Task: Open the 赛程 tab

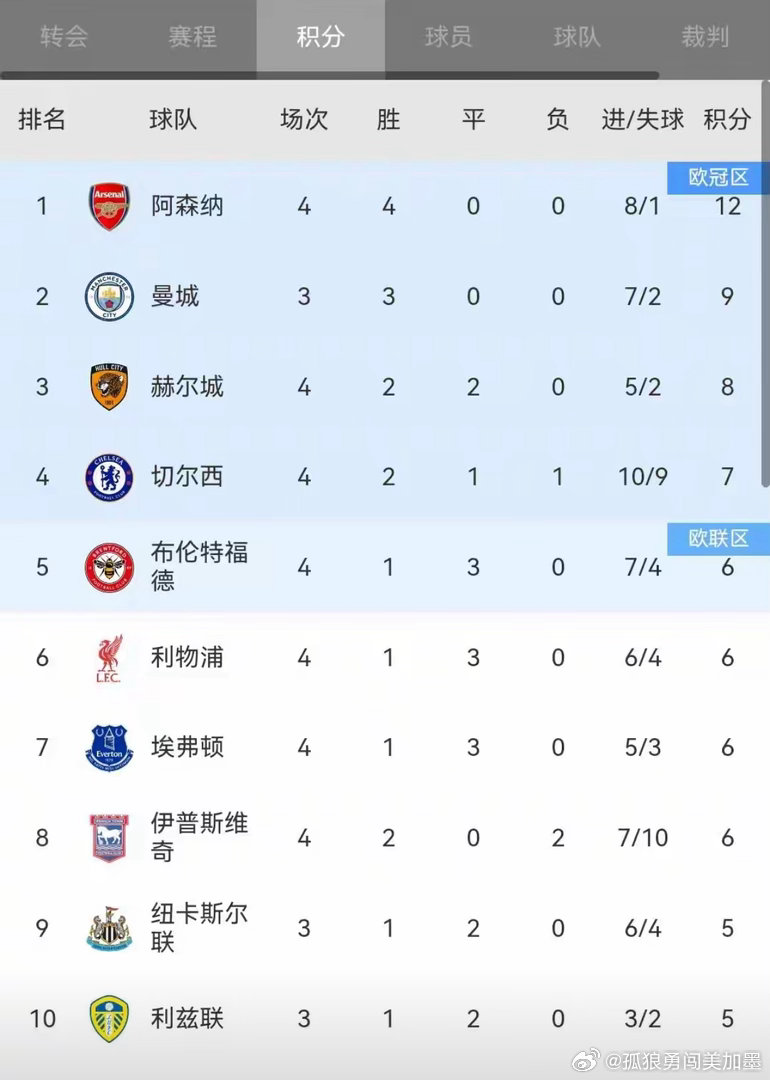Action: point(192,36)
